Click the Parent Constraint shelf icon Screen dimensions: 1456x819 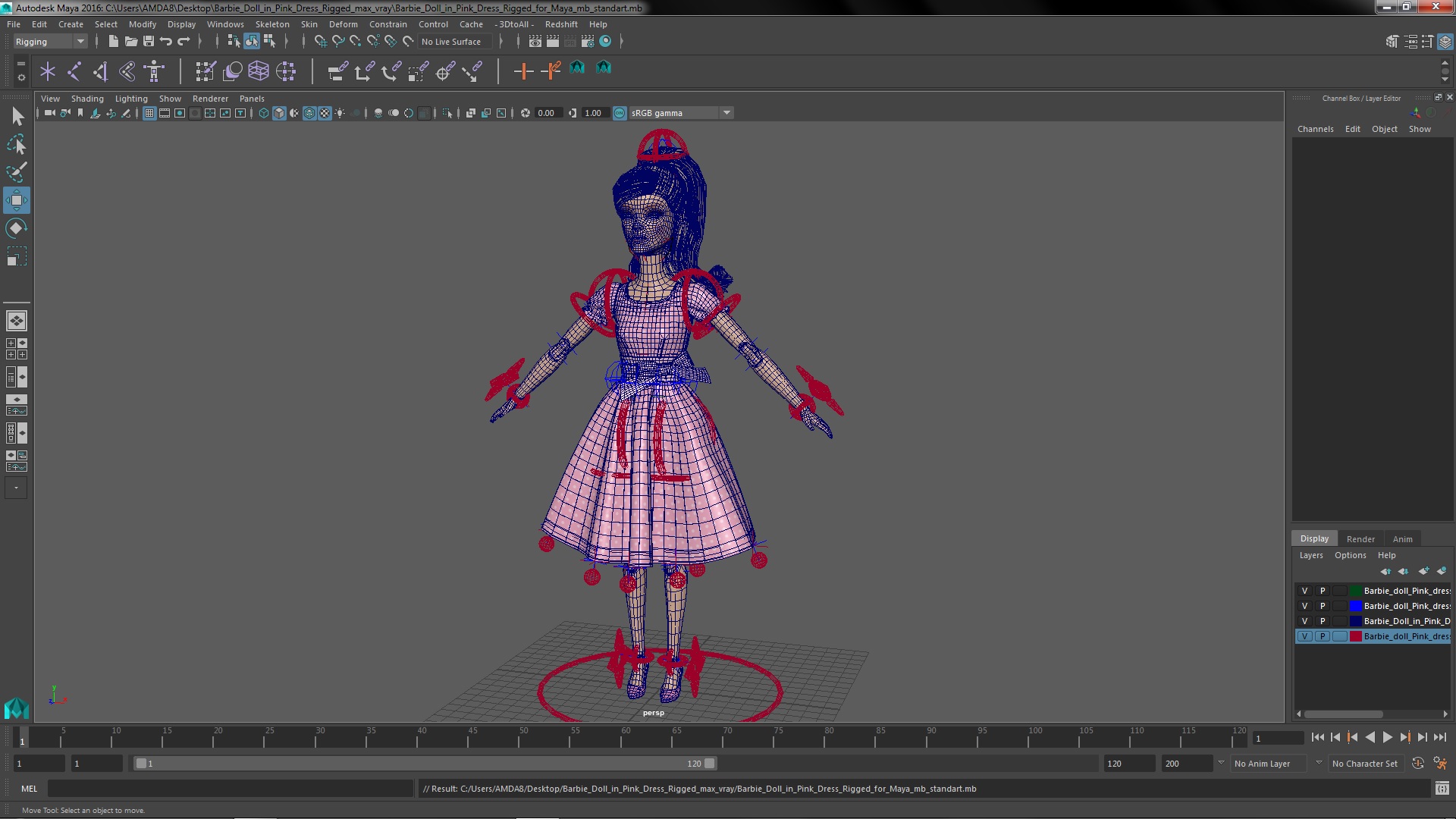click(x=337, y=71)
